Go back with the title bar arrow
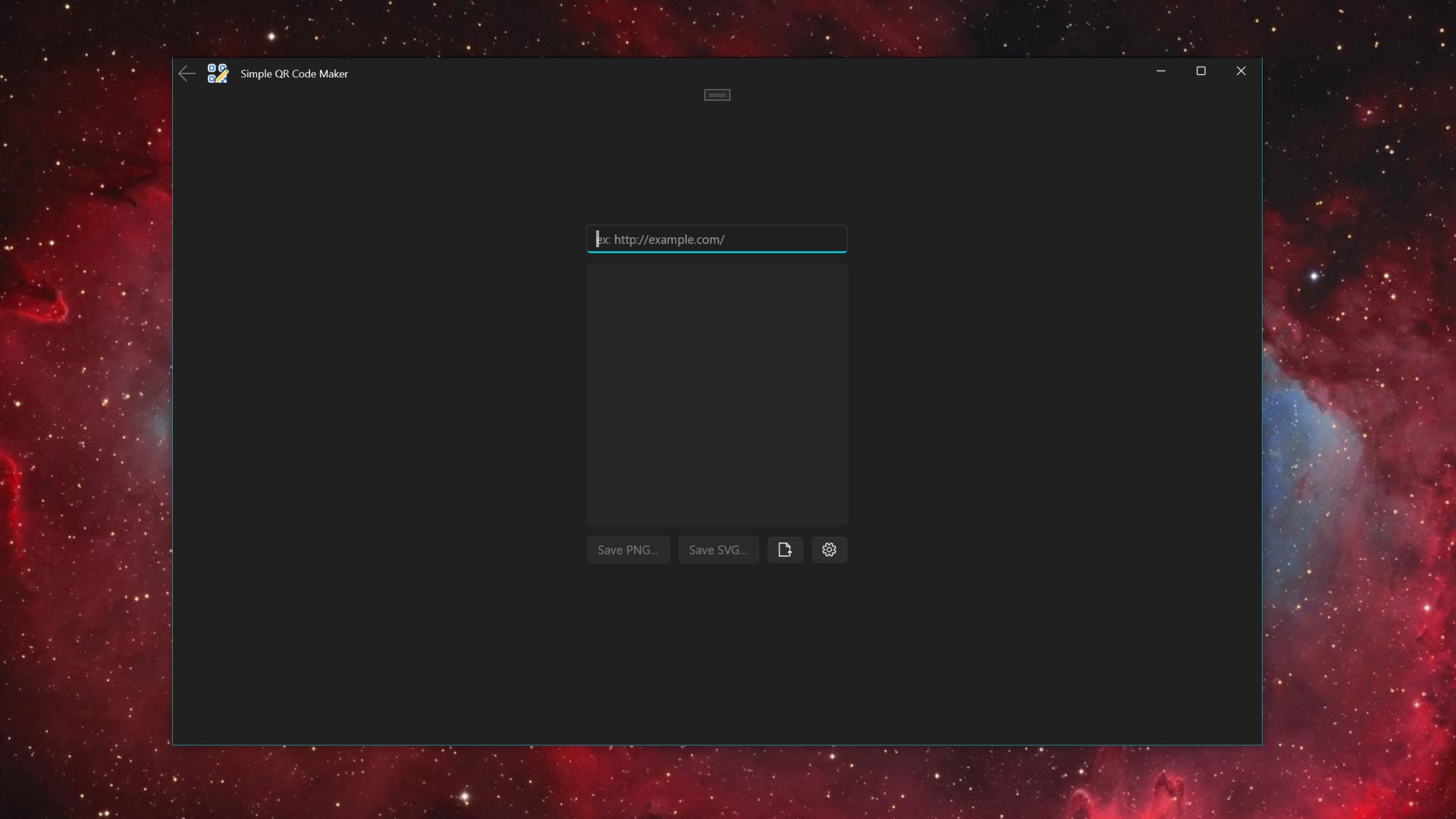Screen dimensions: 1456x819 click(187, 74)
